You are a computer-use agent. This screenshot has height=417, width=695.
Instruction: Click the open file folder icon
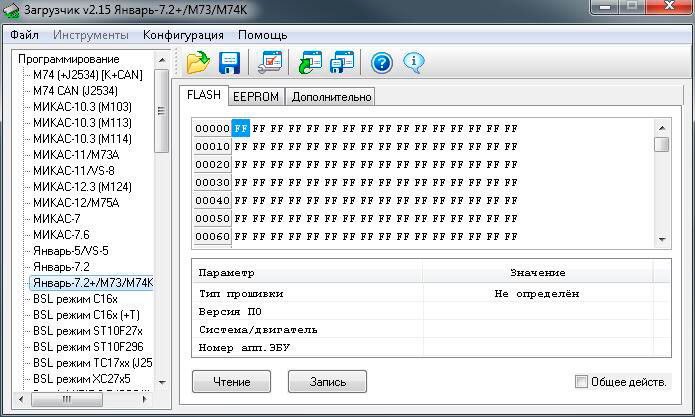[x=198, y=63]
